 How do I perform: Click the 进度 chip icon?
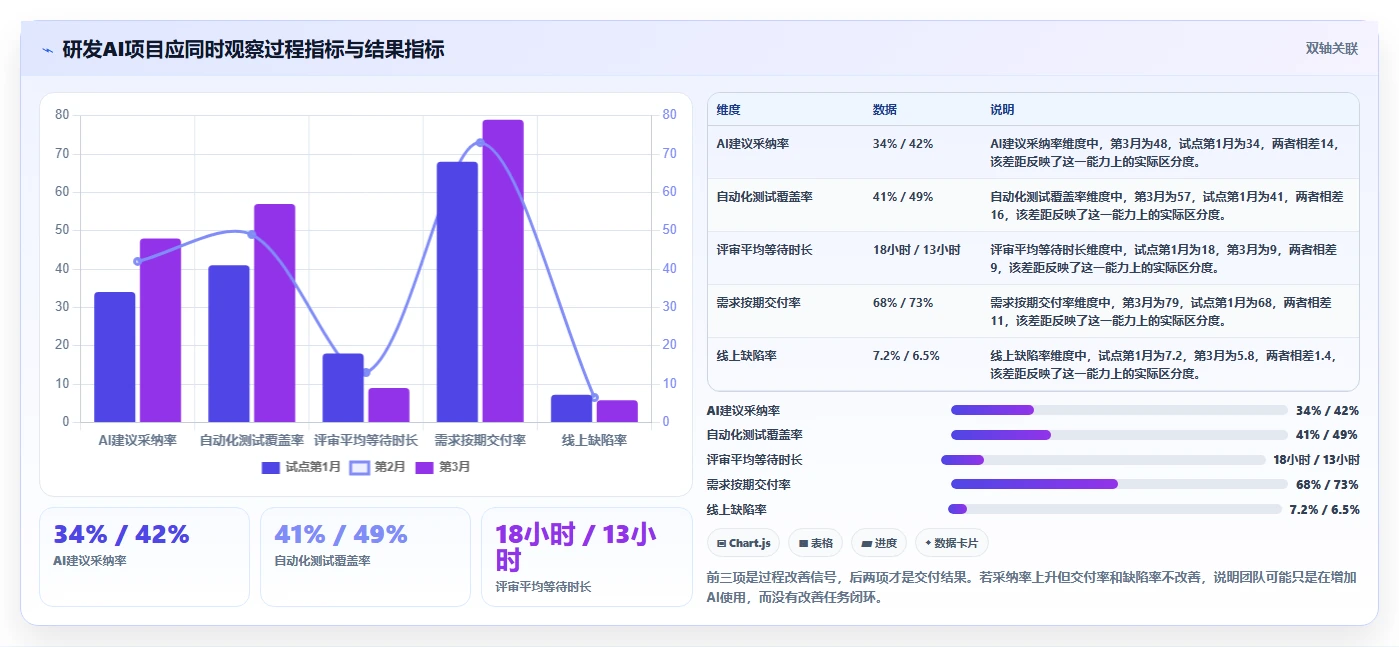[x=866, y=543]
